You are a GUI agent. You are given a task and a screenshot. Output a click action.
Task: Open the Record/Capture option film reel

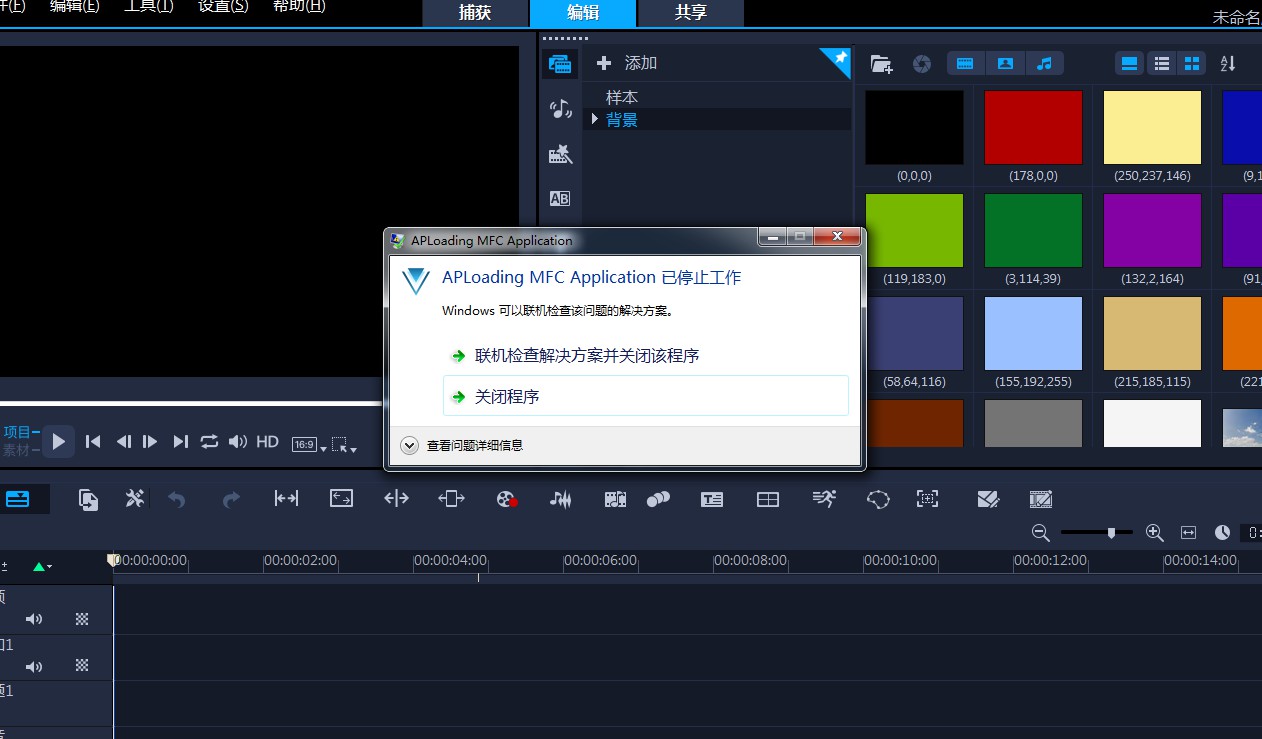click(x=507, y=499)
